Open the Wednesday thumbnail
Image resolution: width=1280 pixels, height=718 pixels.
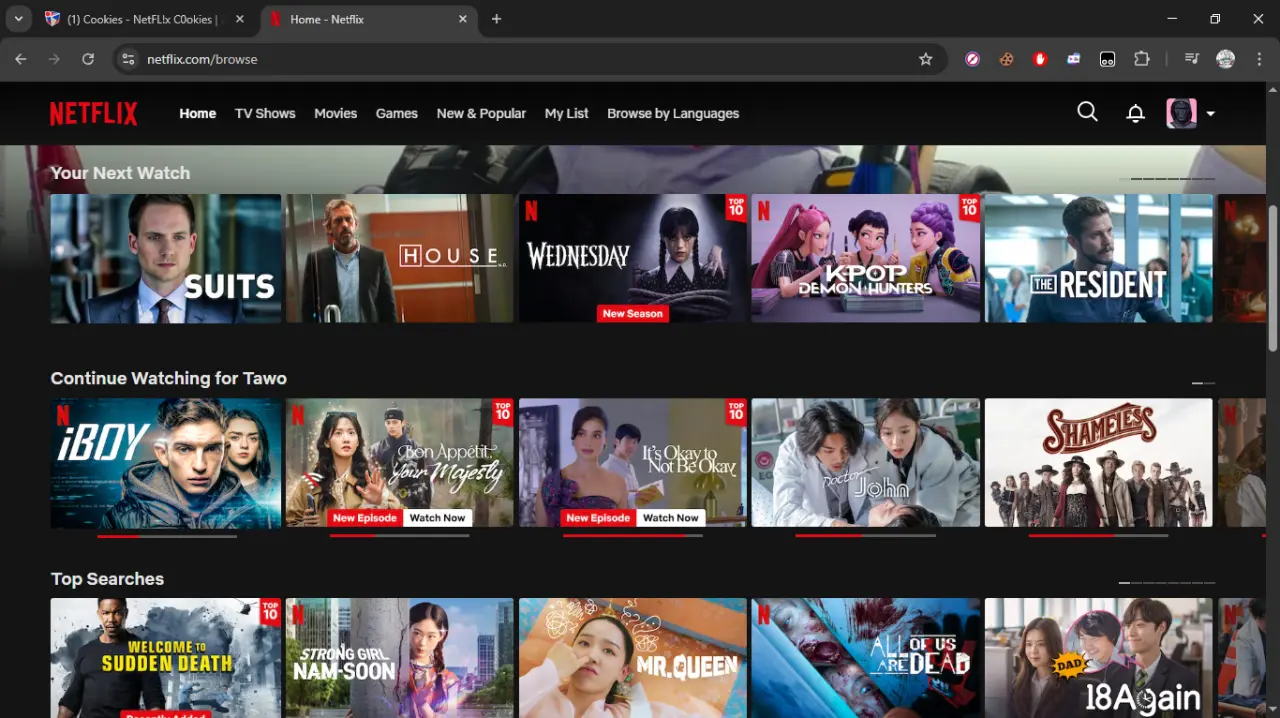pyautogui.click(x=633, y=258)
